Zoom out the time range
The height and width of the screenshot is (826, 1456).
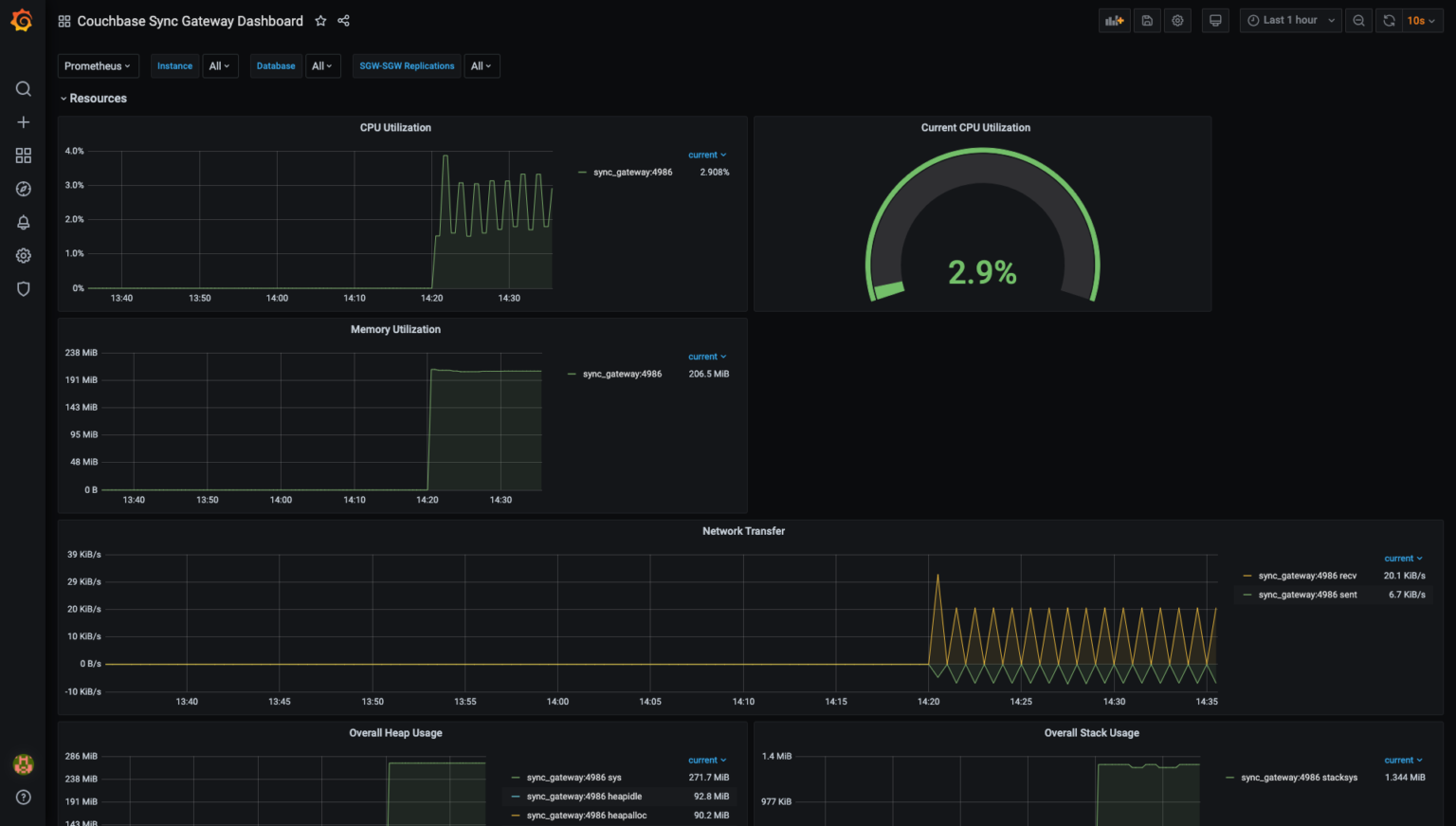[1358, 20]
